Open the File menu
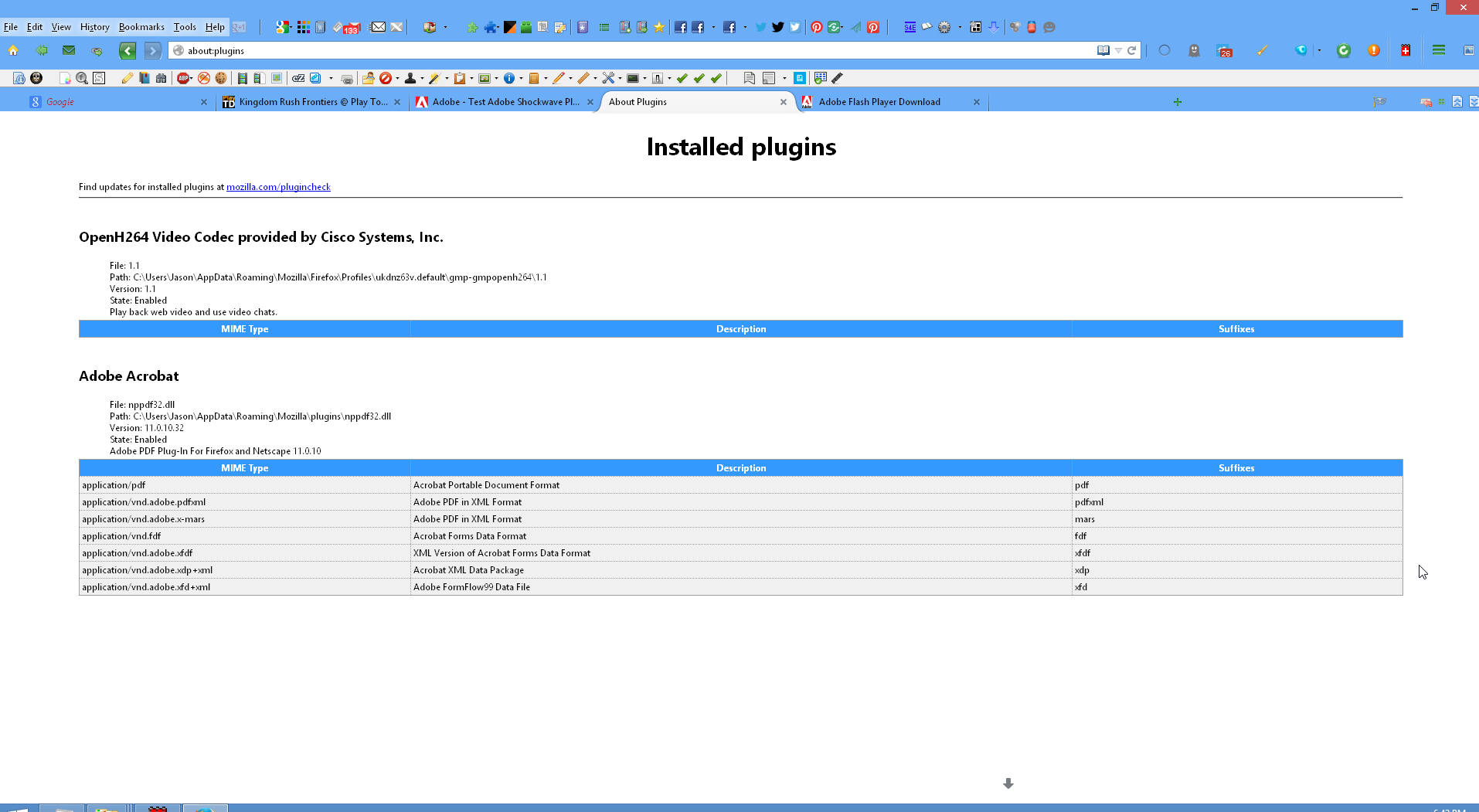Viewport: 1479px width, 812px height. click(11, 27)
